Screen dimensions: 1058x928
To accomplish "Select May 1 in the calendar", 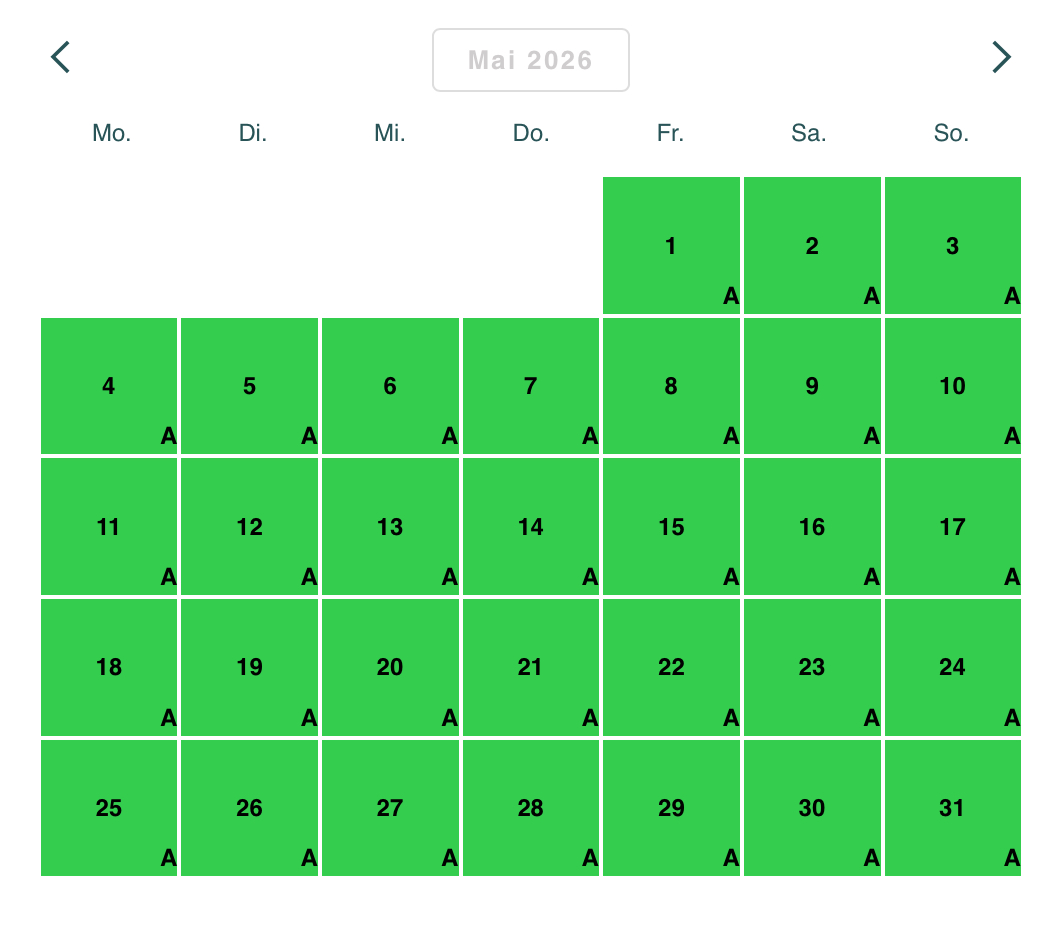I will click(671, 246).
